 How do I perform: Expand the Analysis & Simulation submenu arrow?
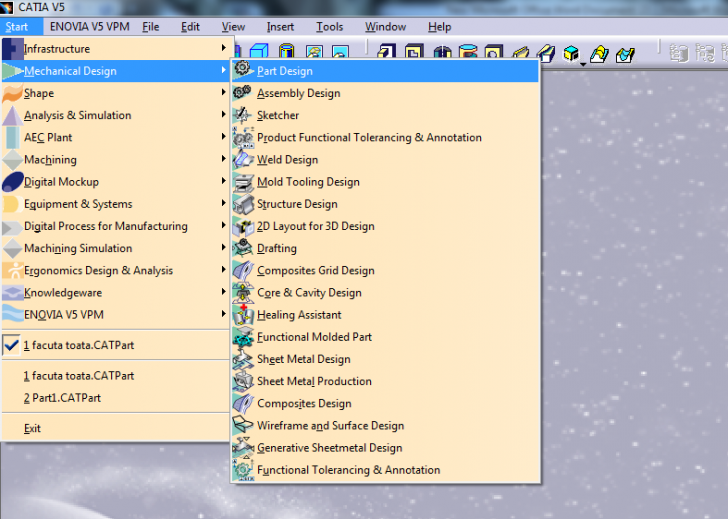click(223, 114)
